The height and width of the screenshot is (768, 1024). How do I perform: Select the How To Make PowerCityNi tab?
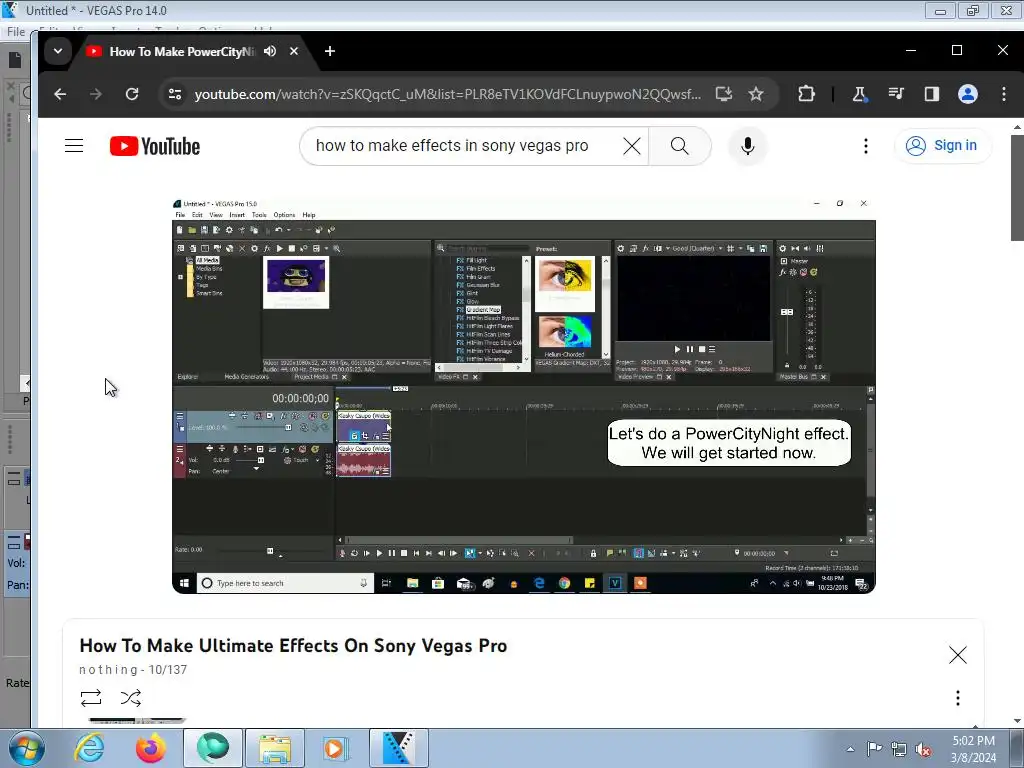[181, 51]
